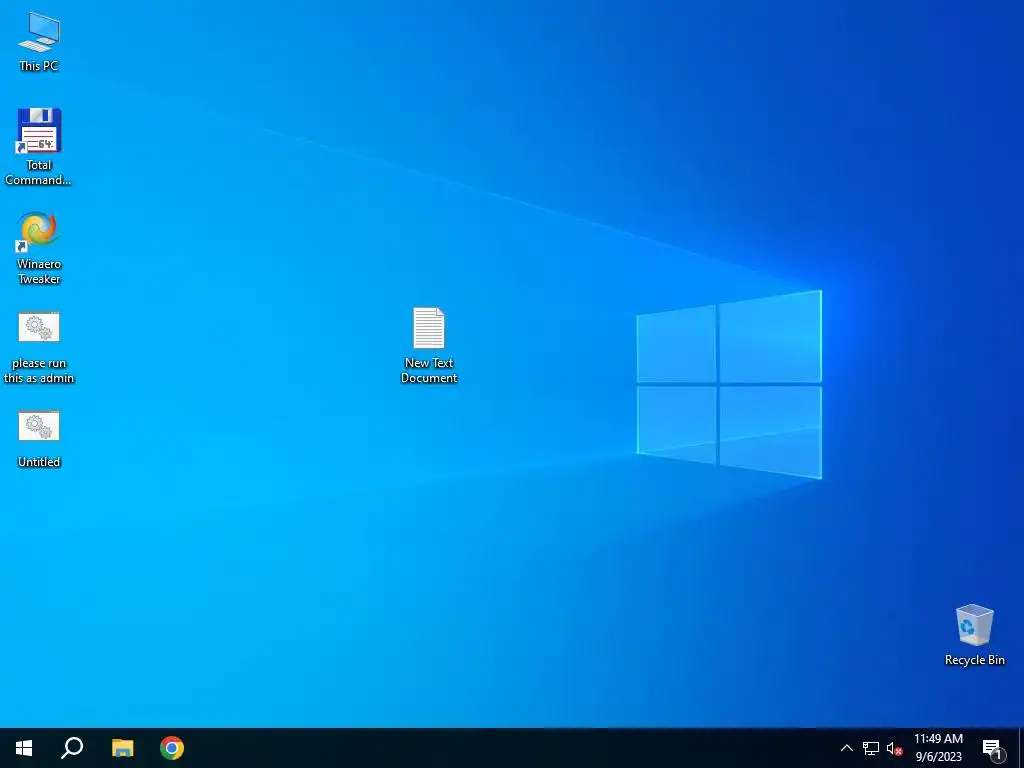Screen dimensions: 1024x768
Task: Open the Windows Start menu
Action: [x=24, y=748]
